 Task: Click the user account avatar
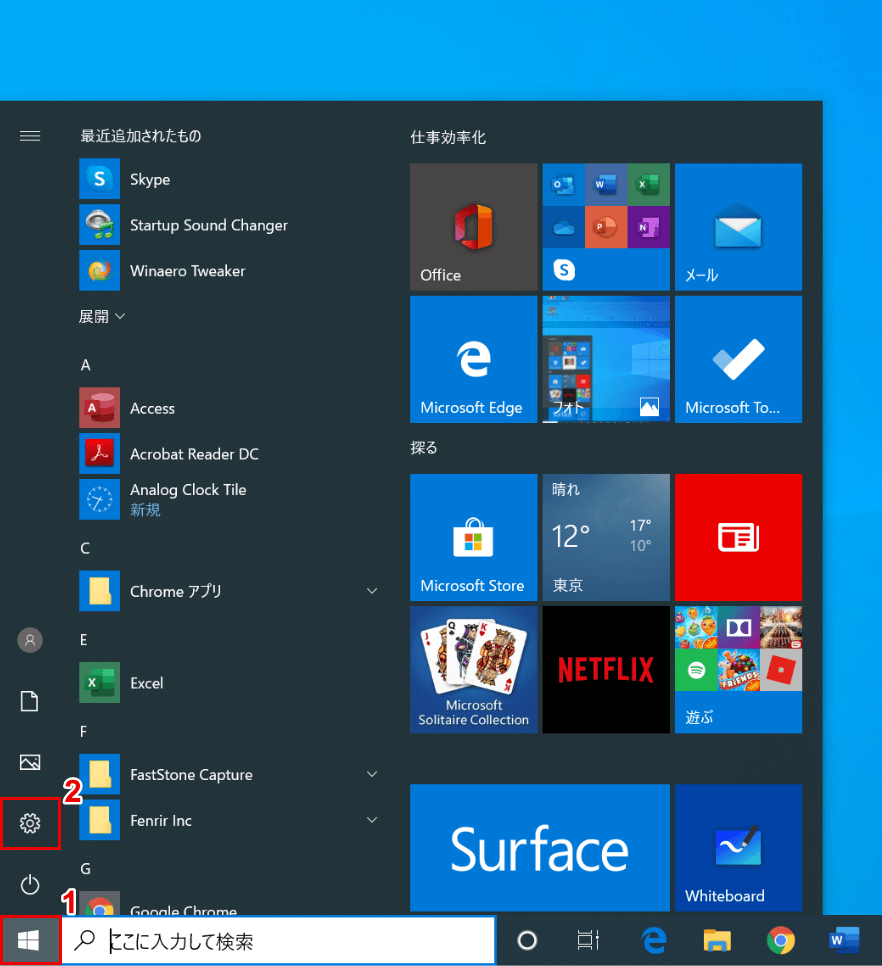click(x=30, y=640)
